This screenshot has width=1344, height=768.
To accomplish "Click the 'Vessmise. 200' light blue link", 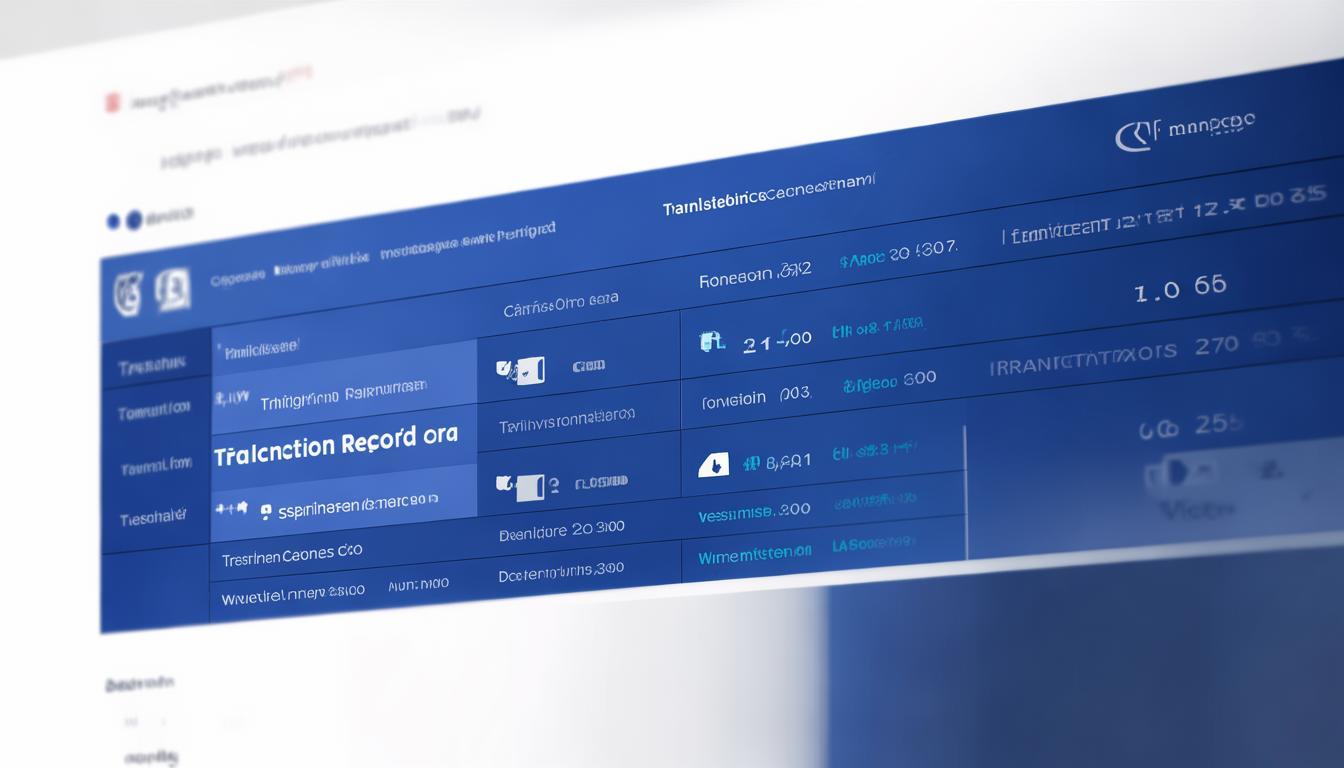I will tap(754, 512).
